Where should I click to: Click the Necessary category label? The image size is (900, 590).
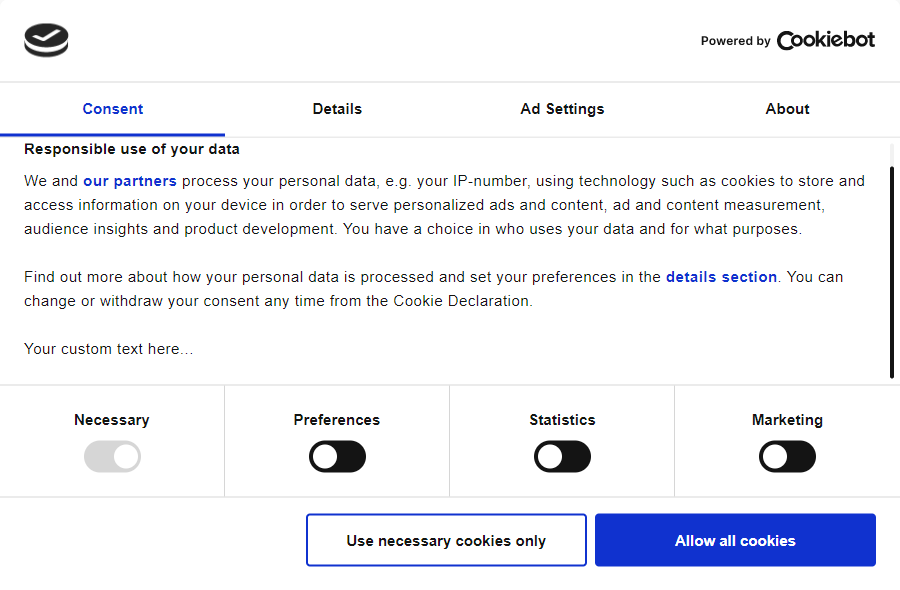[112, 420]
